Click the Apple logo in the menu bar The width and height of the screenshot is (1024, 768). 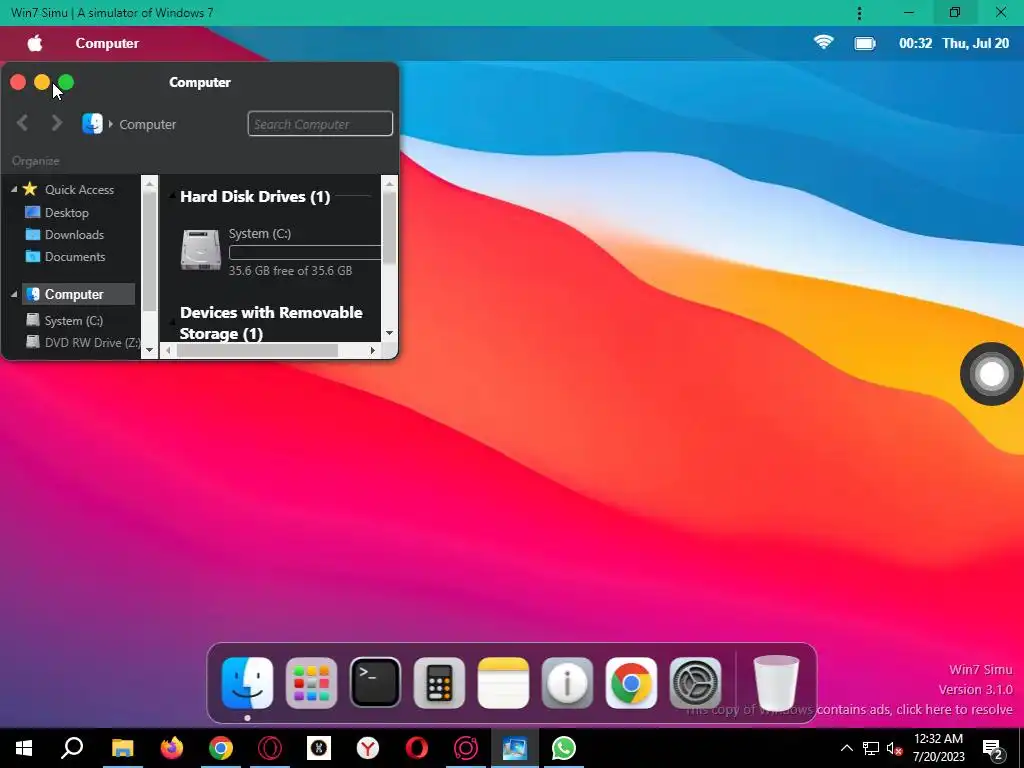coord(35,43)
